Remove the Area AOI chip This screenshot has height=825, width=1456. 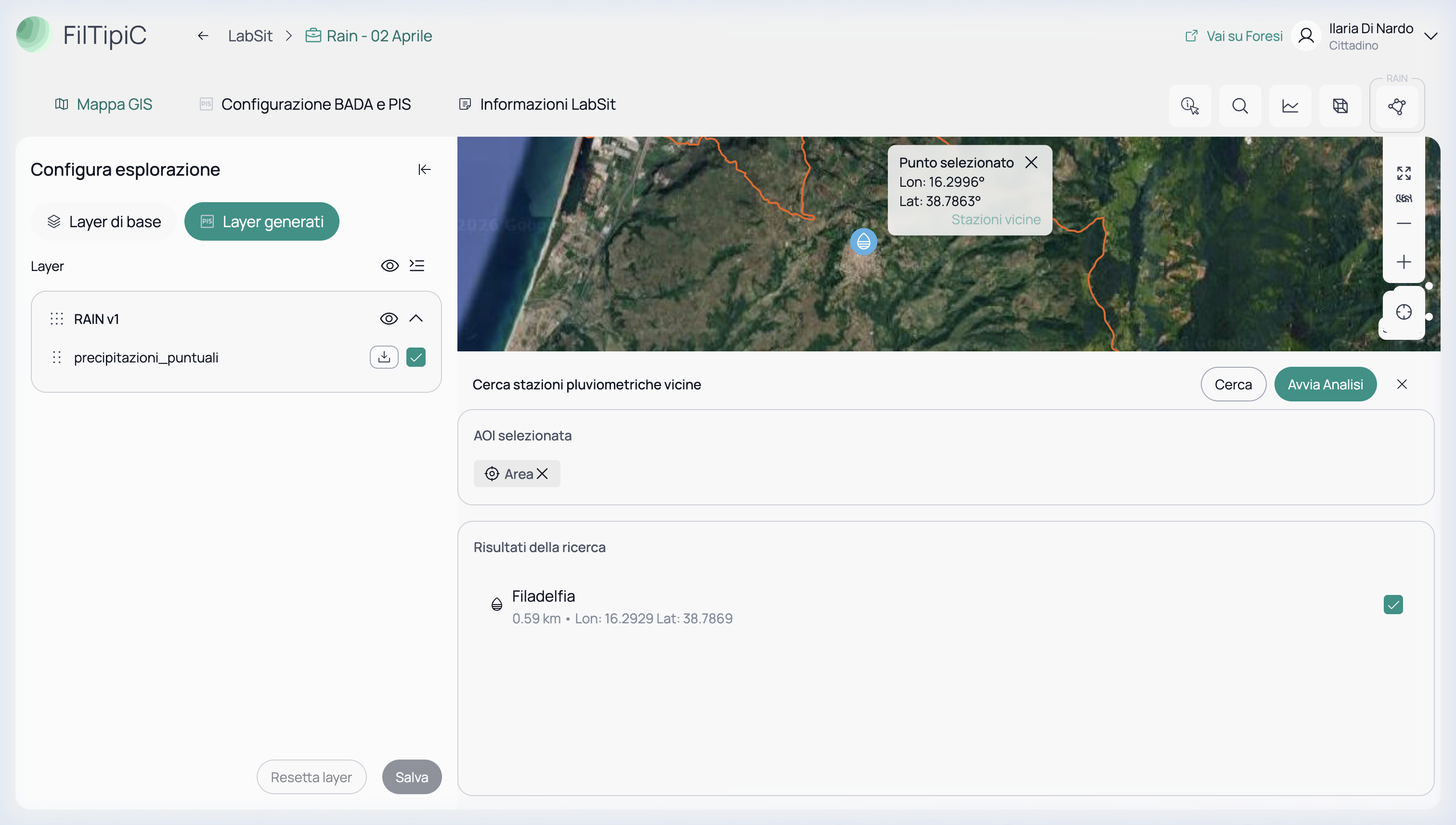(x=542, y=474)
